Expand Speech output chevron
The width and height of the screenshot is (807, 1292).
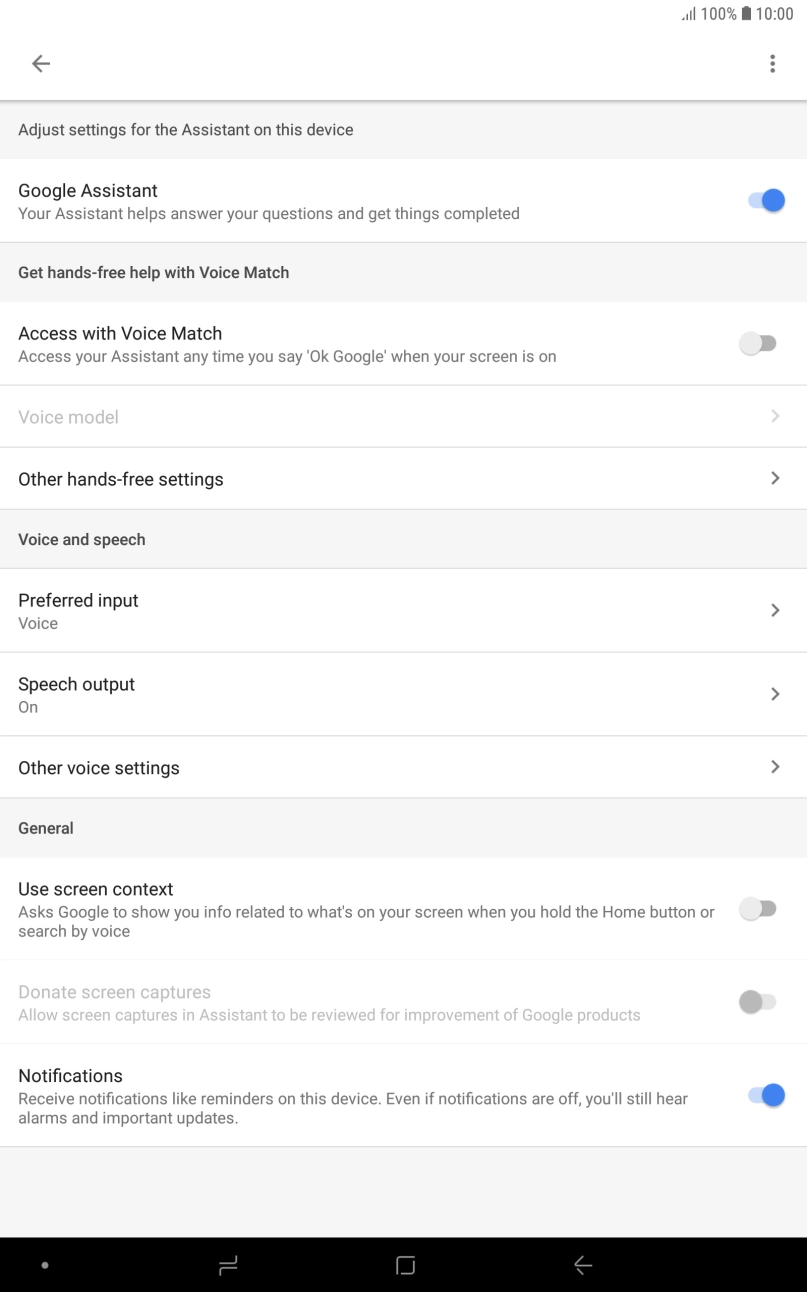(775, 694)
